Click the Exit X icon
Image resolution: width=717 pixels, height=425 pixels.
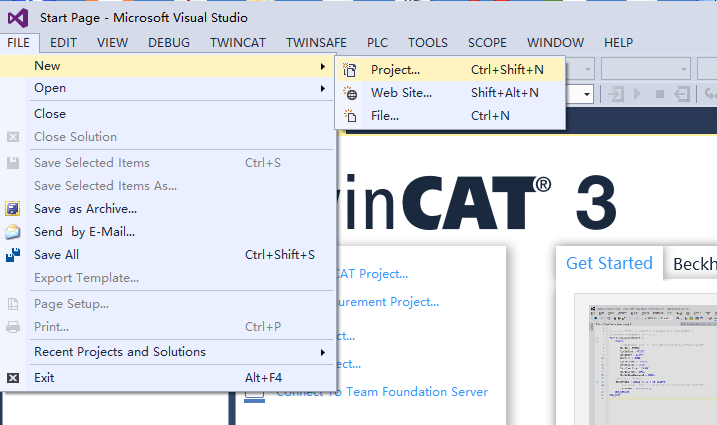(13, 378)
